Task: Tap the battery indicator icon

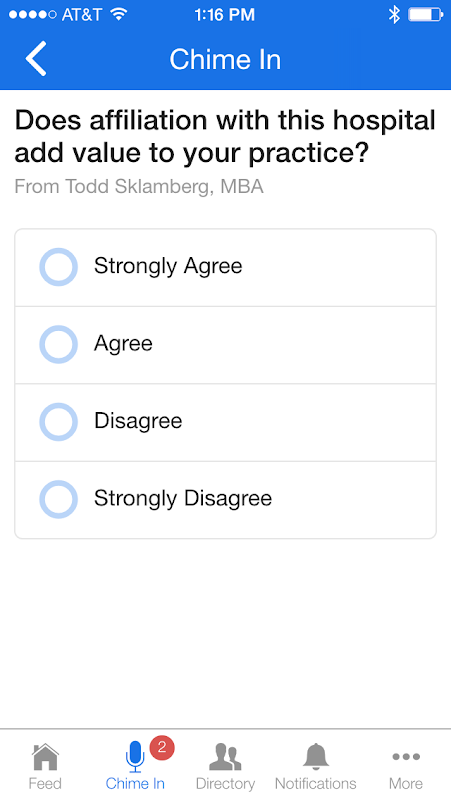Action: (425, 14)
